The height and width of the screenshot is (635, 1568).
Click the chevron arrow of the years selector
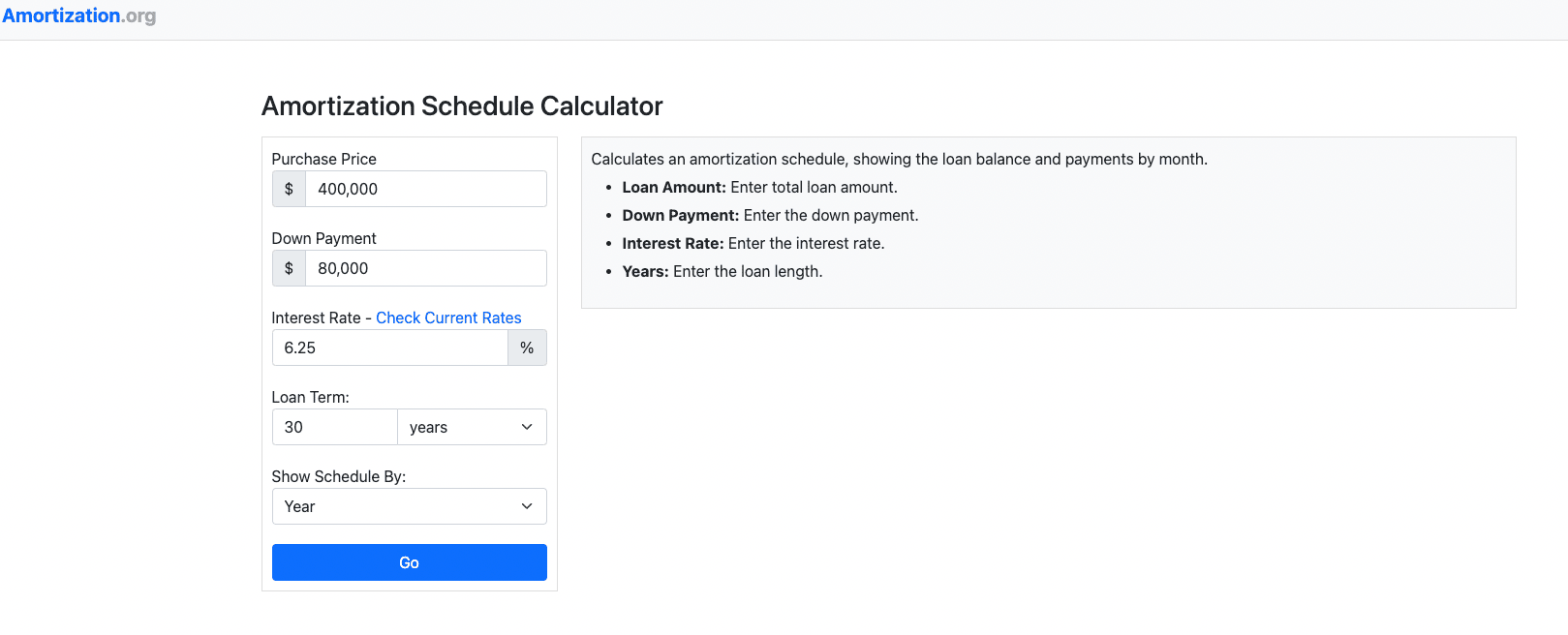pos(527,427)
